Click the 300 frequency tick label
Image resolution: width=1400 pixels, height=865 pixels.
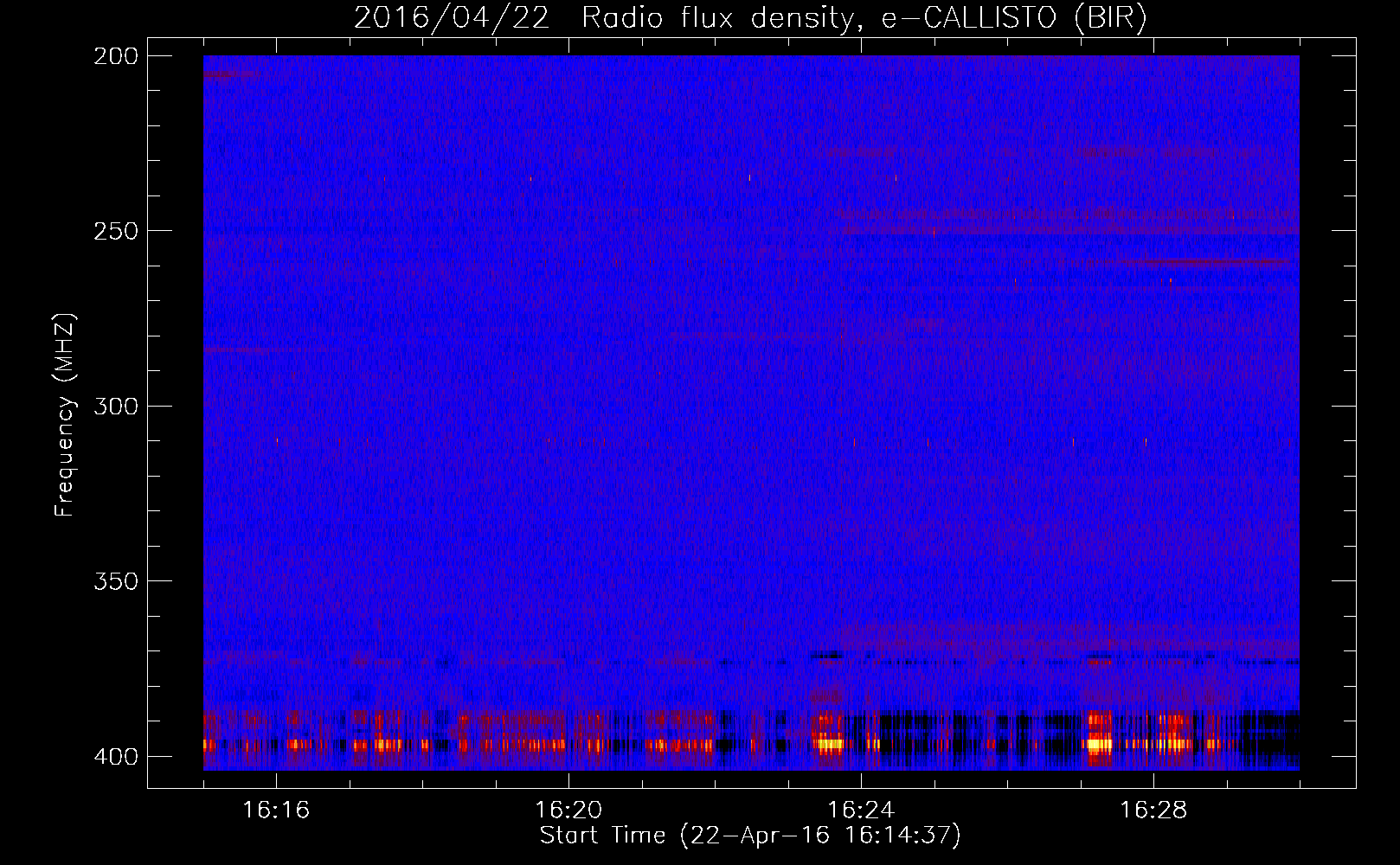point(116,407)
